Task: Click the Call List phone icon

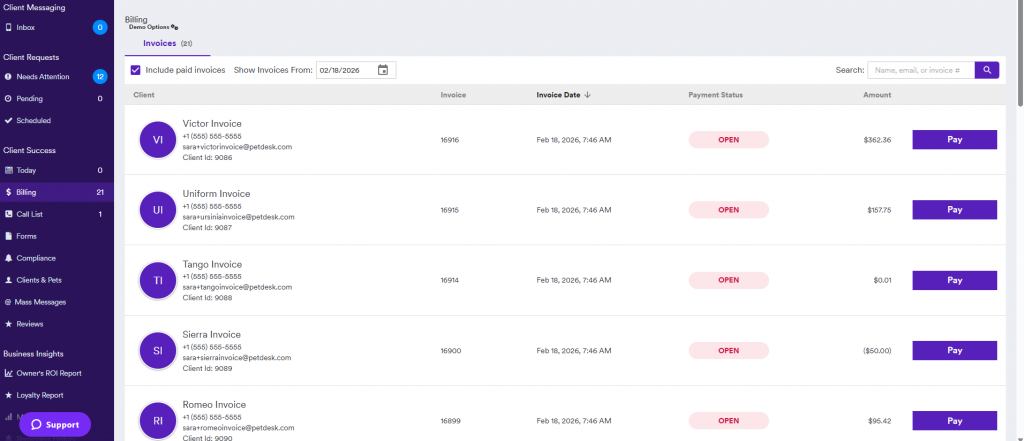Action: tap(8, 214)
